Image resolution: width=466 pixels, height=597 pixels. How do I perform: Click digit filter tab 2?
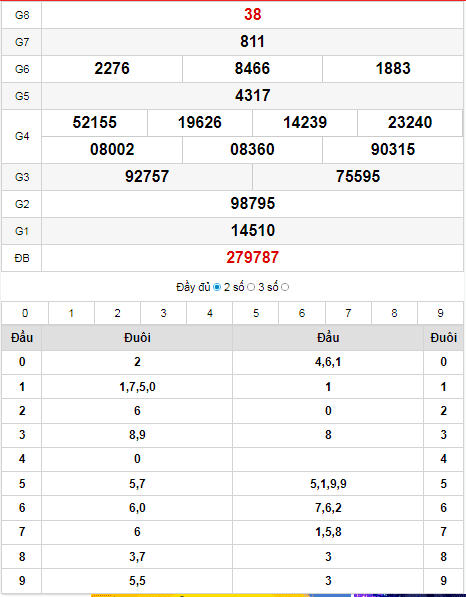(117, 313)
